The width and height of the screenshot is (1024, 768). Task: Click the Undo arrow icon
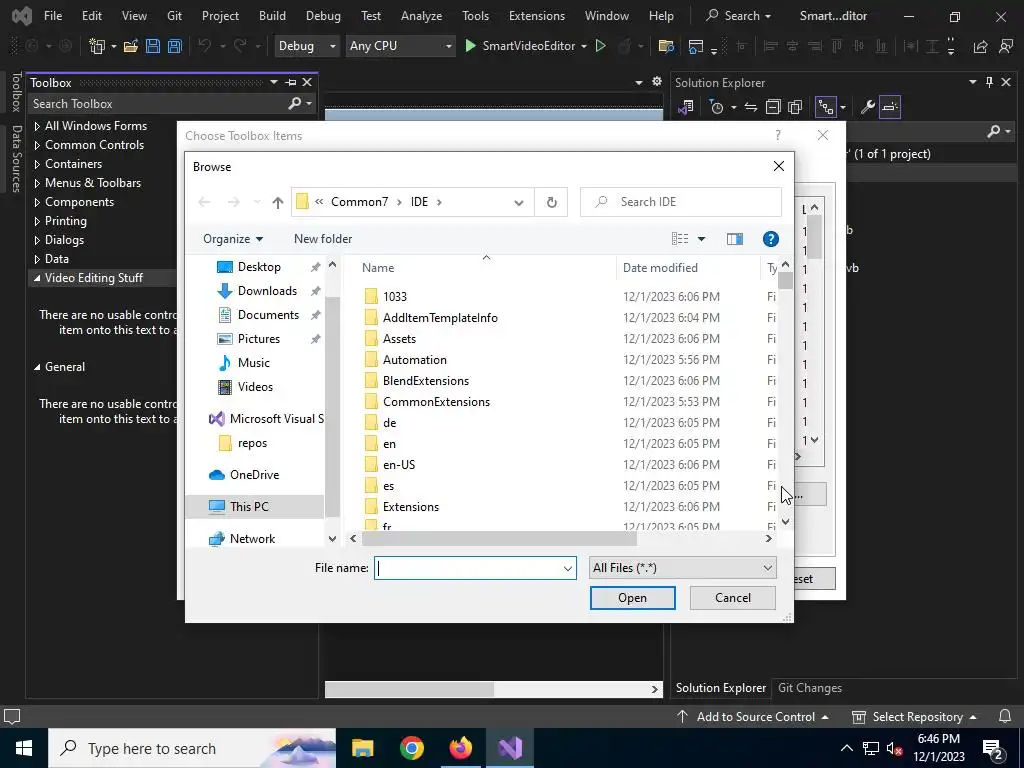[204, 46]
